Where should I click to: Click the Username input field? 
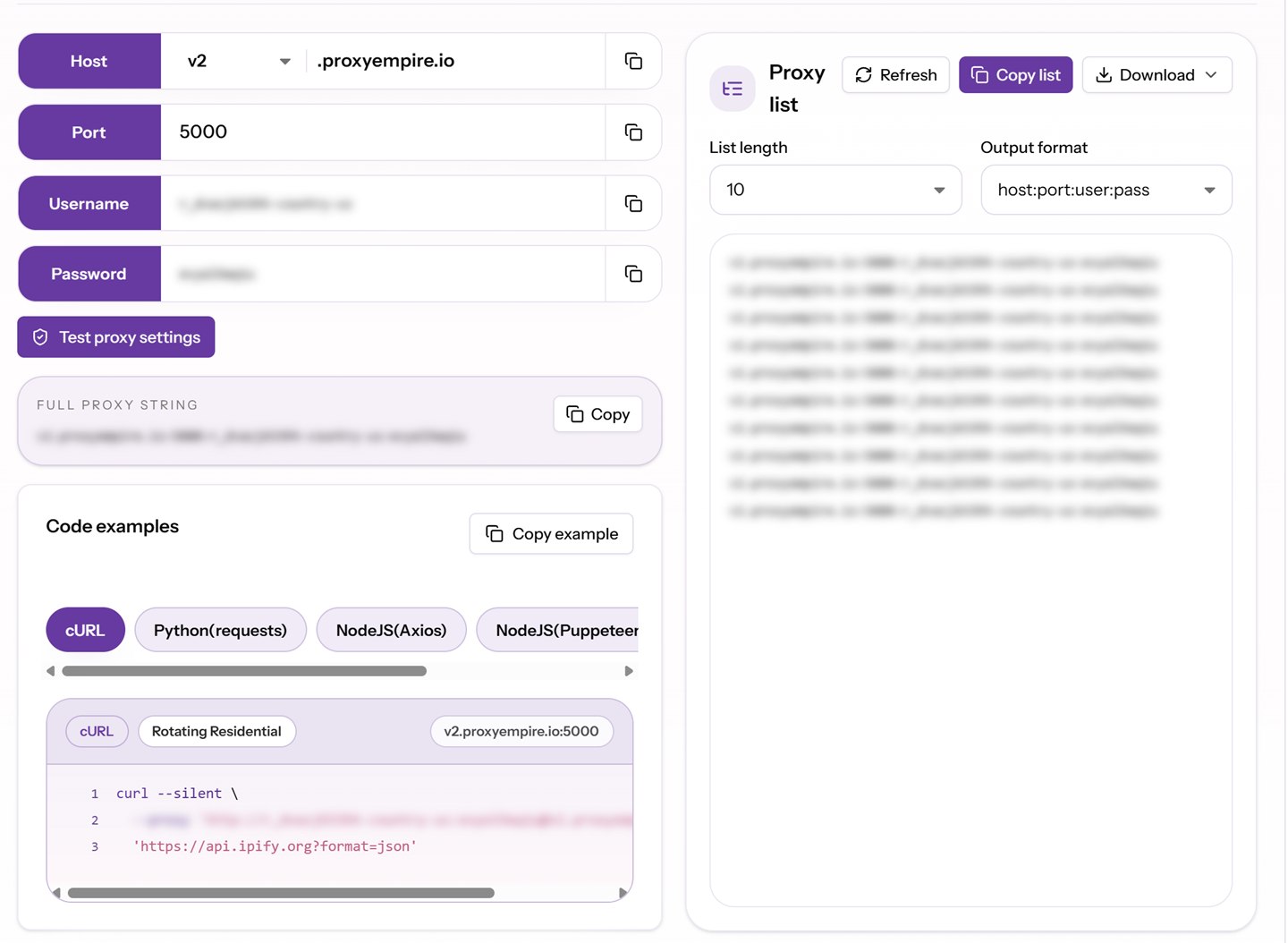tap(383, 203)
